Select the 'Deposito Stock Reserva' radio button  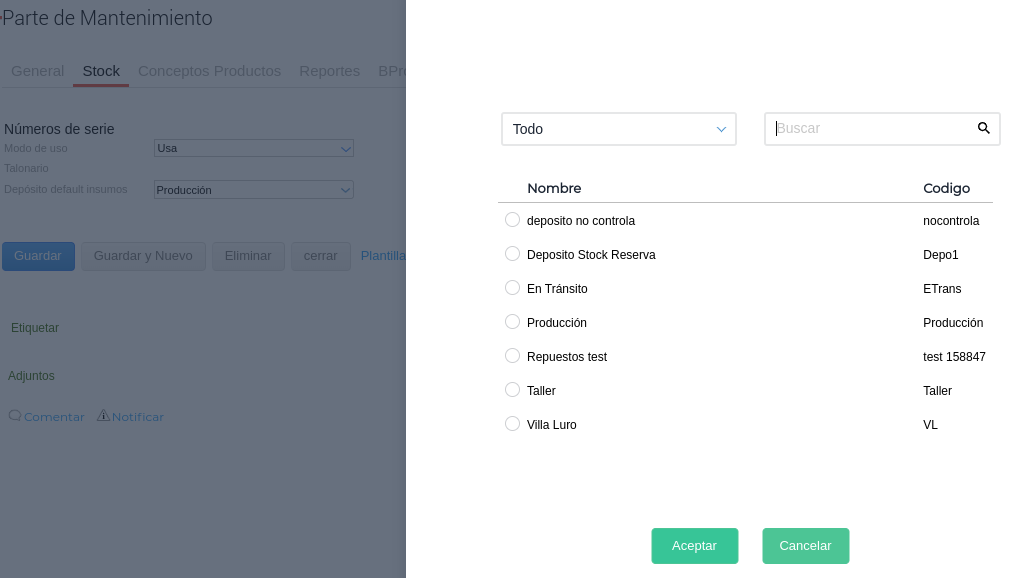point(513,254)
